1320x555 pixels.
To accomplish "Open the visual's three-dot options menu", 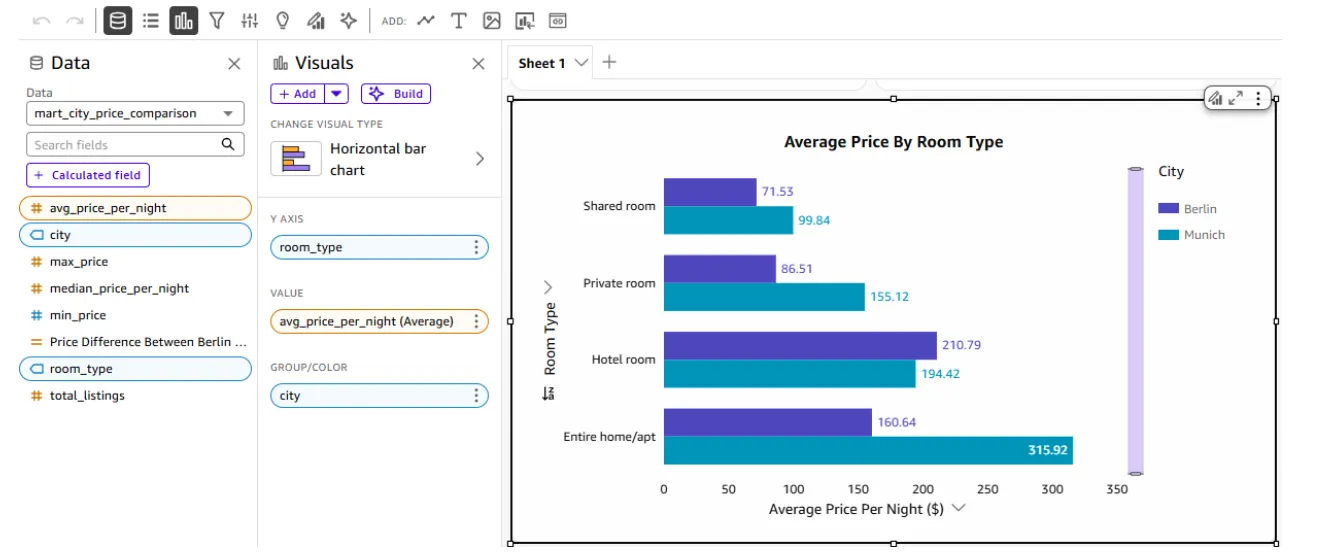I will point(1258,98).
